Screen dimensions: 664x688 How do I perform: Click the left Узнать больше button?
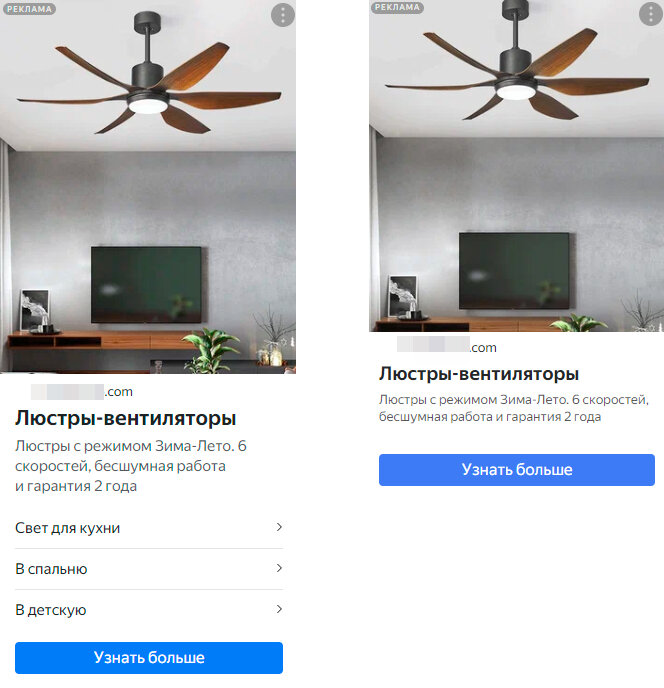pyautogui.click(x=149, y=658)
